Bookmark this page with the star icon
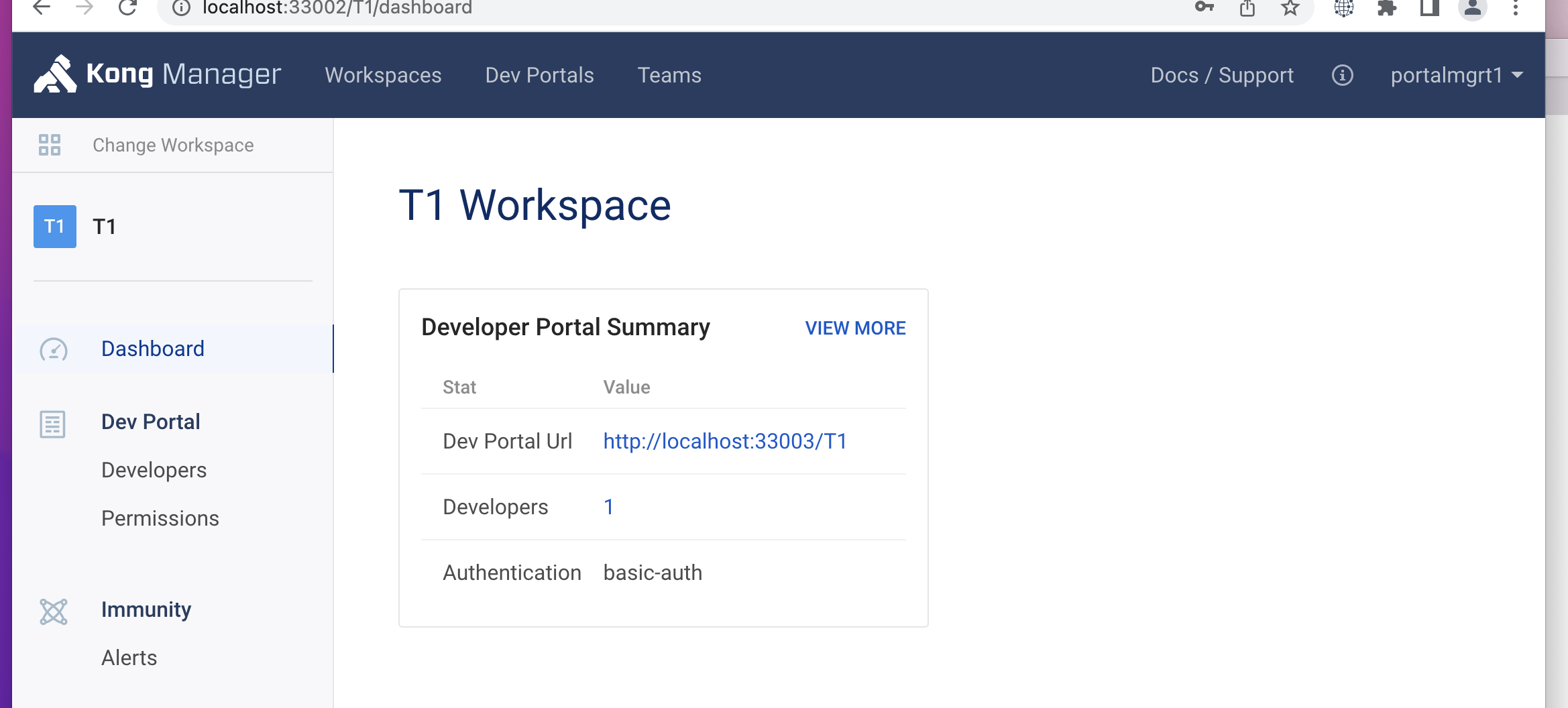Viewport: 1568px width, 708px height. [1290, 8]
